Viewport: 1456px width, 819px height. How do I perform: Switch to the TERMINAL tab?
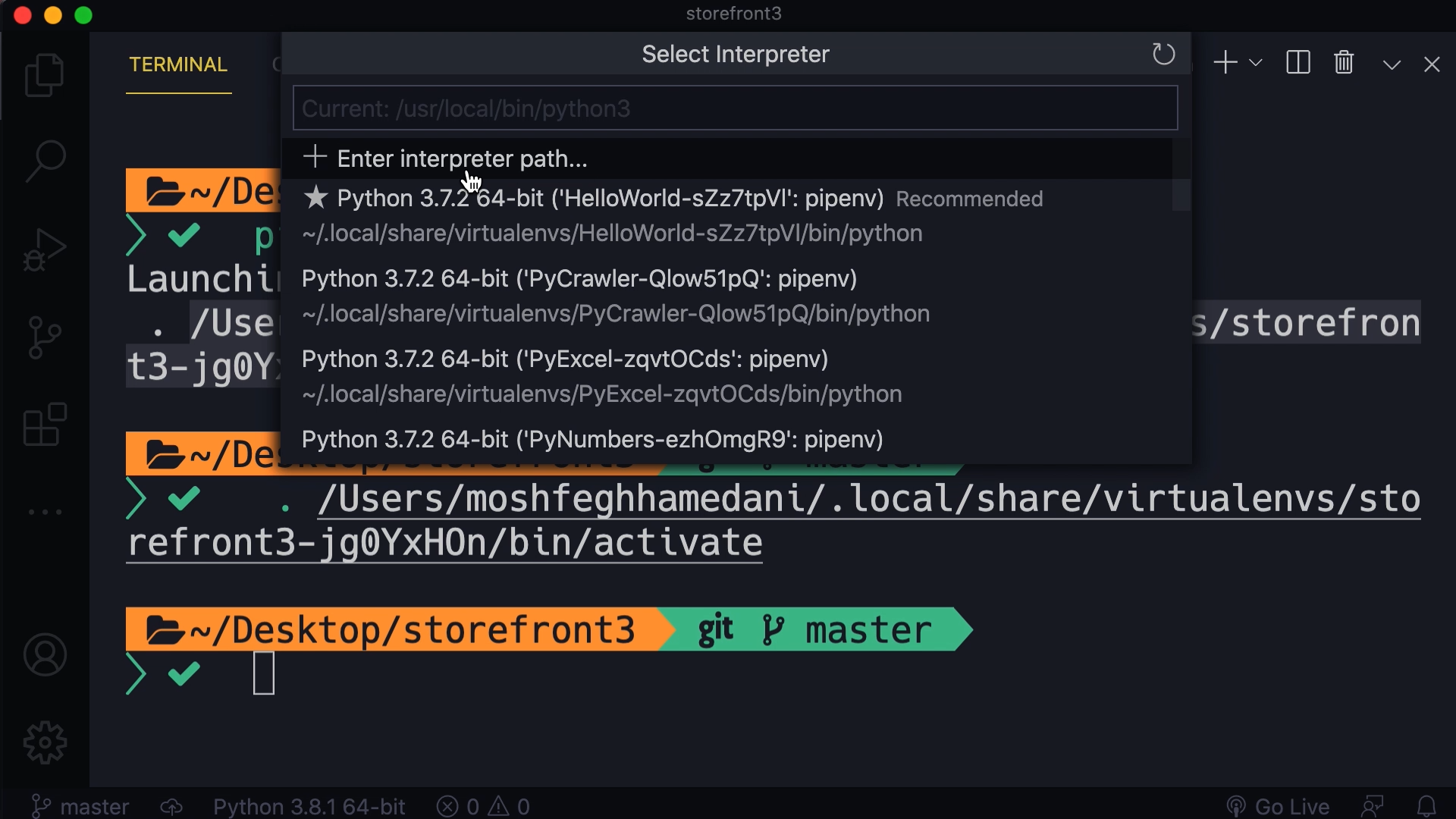(x=177, y=64)
